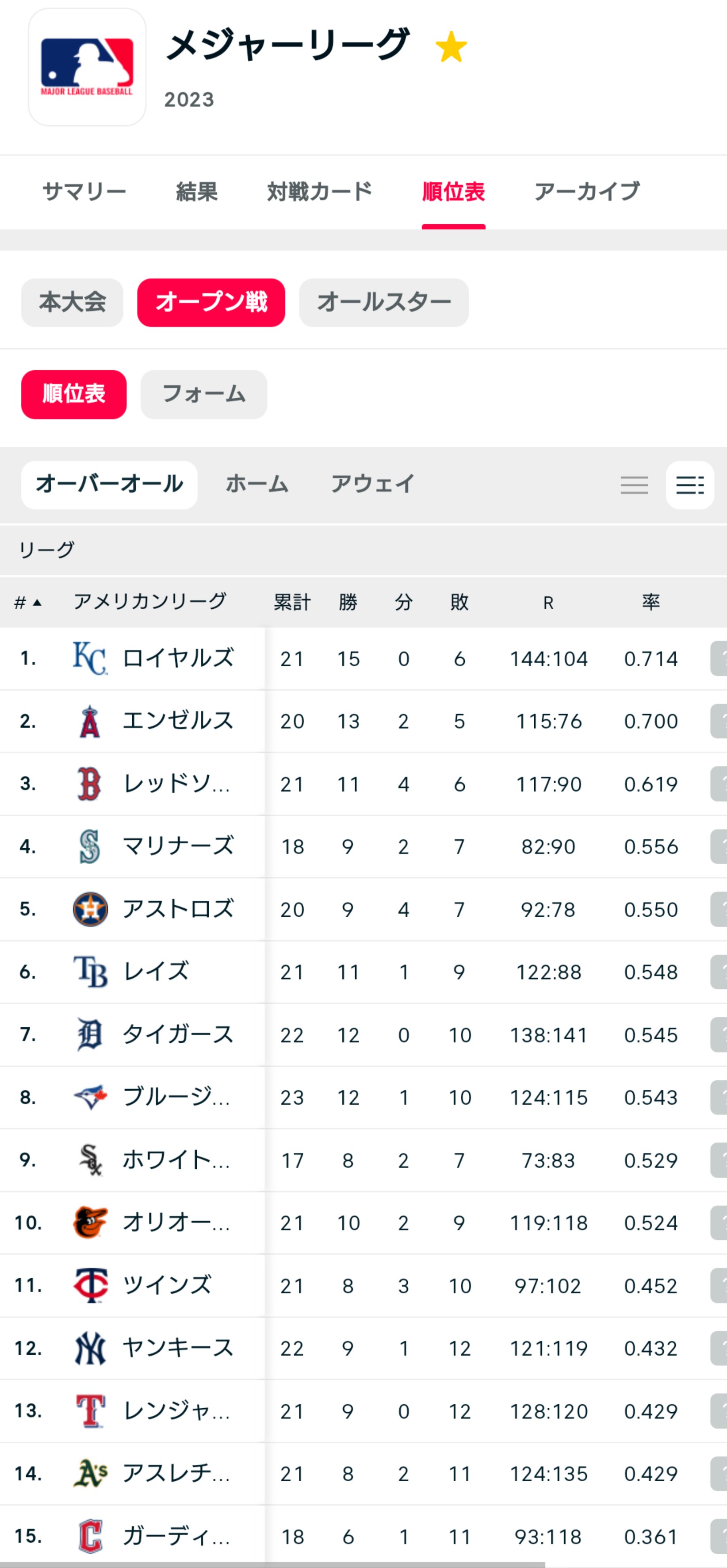Open the Angels team logo

[90, 721]
